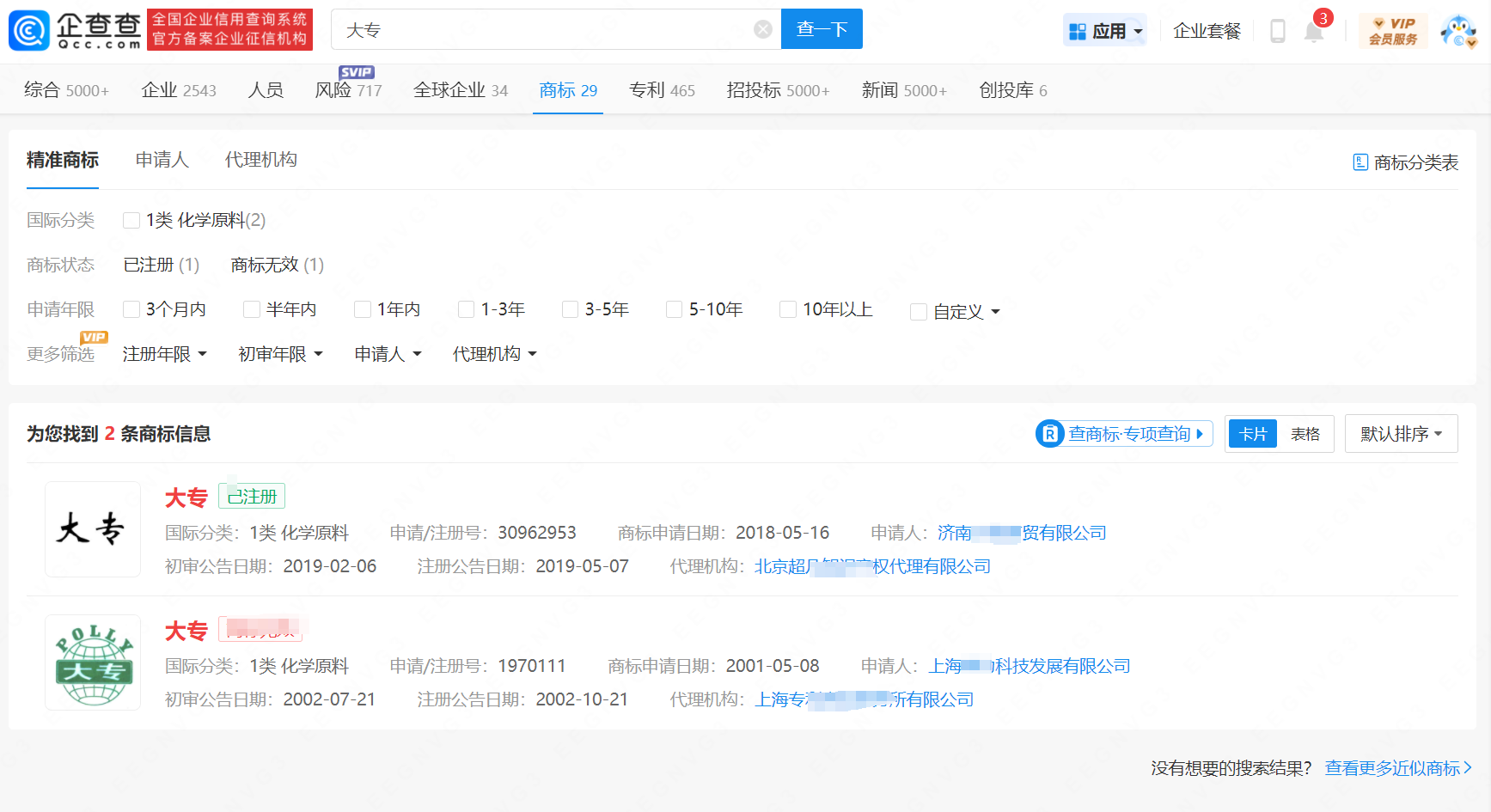Viewport: 1491px width, 812px height.
Task: Click the POLLY 大专 trademark thumbnail
Action: (93, 662)
